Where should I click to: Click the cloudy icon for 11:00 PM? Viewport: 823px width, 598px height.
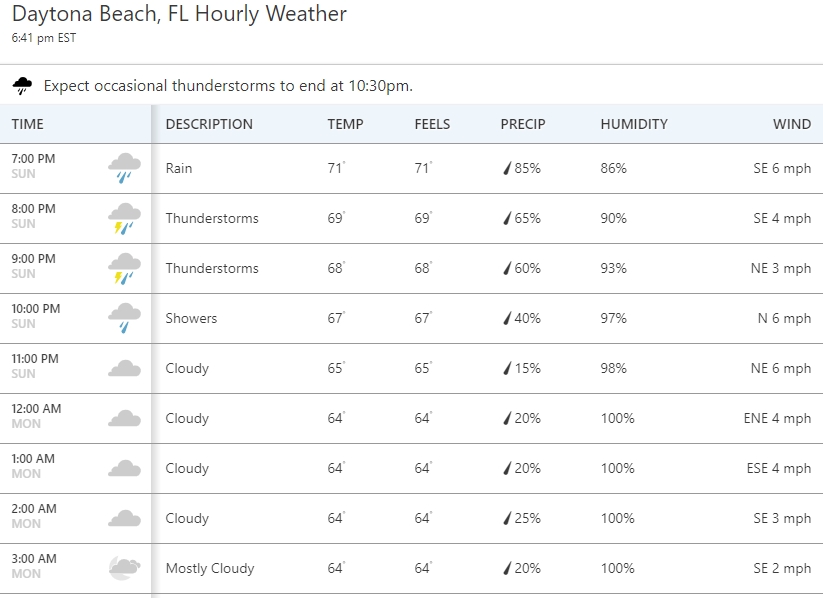click(124, 369)
